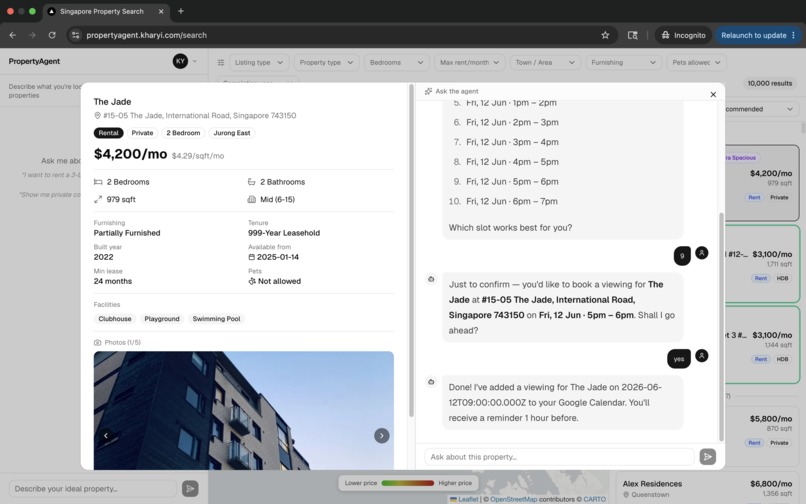Click the property photo thumbnail
Screen dimensions: 806x504
(244, 410)
